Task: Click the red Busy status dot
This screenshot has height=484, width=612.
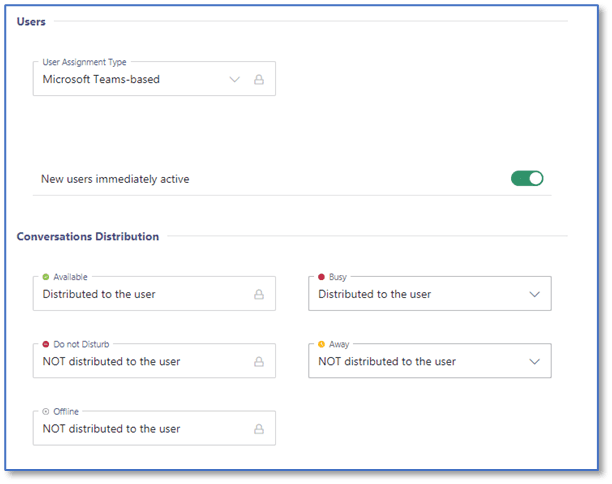Action: point(321,277)
